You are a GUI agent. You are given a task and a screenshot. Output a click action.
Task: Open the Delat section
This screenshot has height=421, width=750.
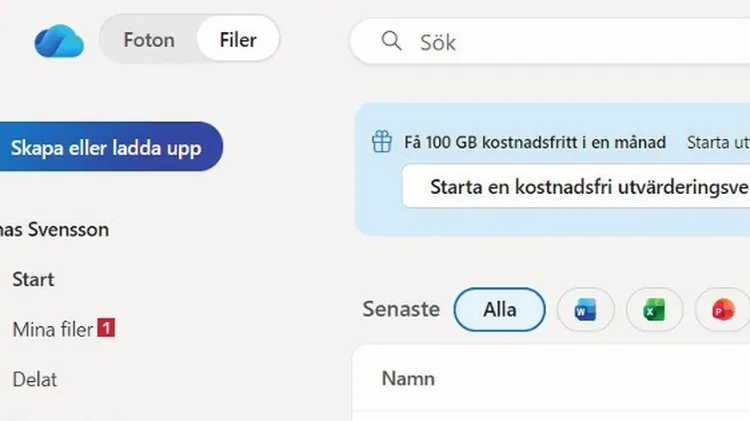click(35, 379)
